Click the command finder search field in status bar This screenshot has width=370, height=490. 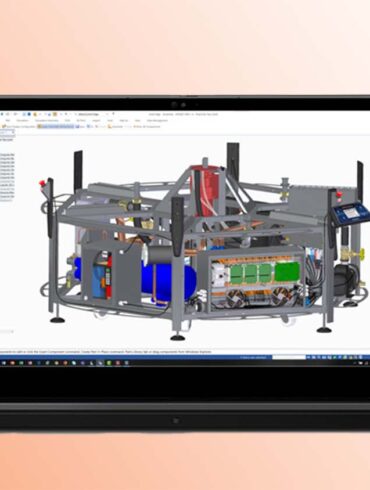[x=289, y=357]
